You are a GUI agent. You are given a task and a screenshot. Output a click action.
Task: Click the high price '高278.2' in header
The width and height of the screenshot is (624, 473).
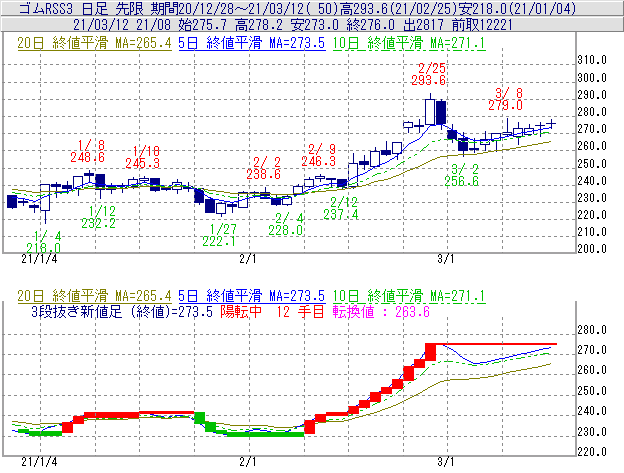tap(258, 25)
